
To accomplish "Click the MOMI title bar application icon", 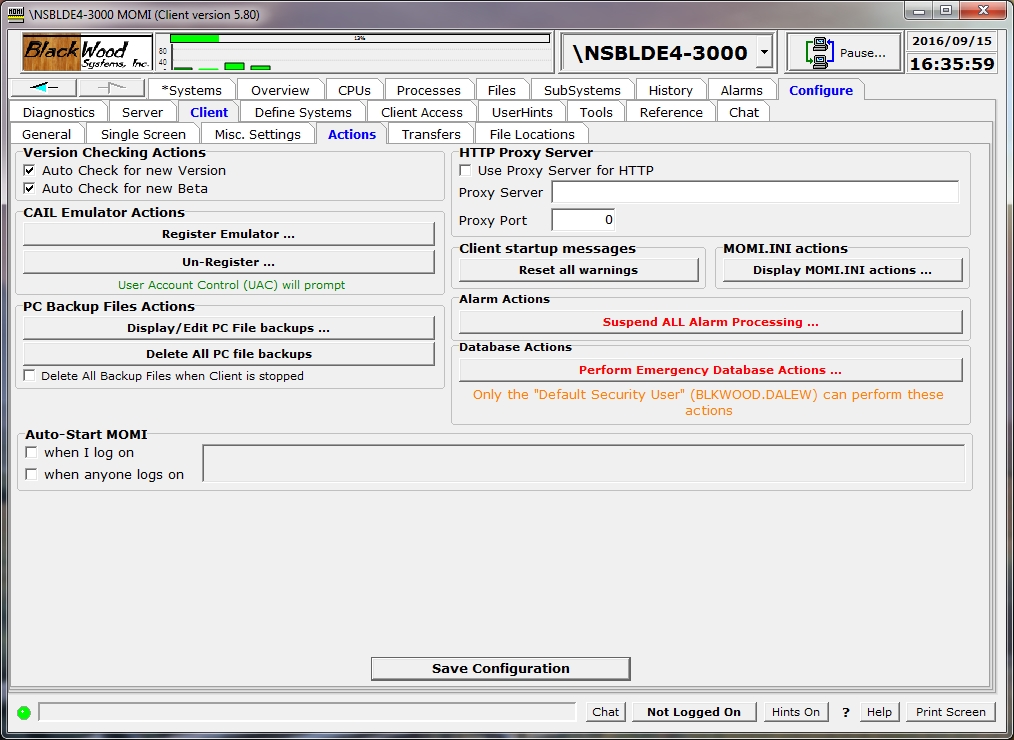I will 16,11.
